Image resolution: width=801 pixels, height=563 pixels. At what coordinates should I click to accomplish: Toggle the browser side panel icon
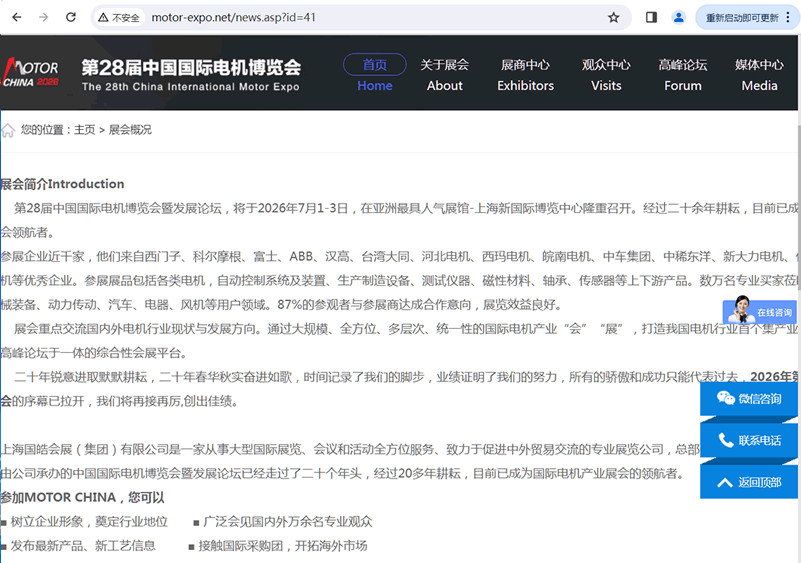click(x=651, y=17)
